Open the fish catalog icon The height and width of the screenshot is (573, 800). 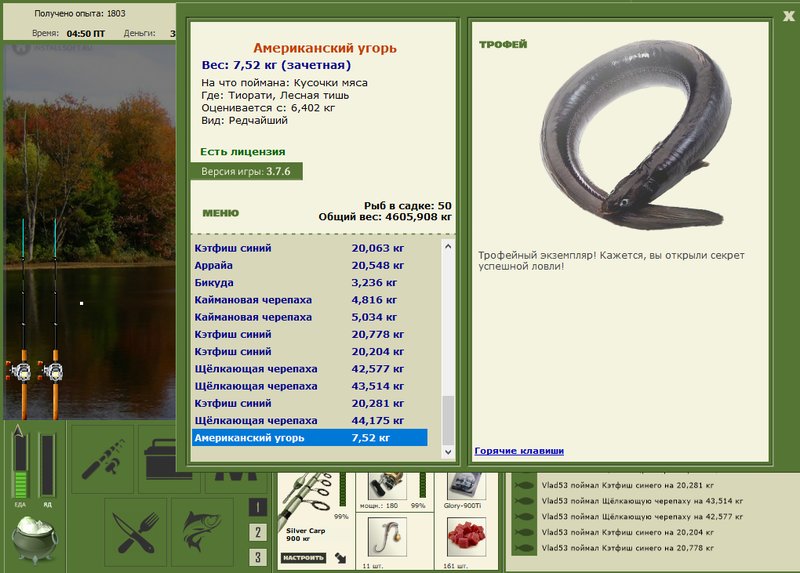(x=202, y=532)
